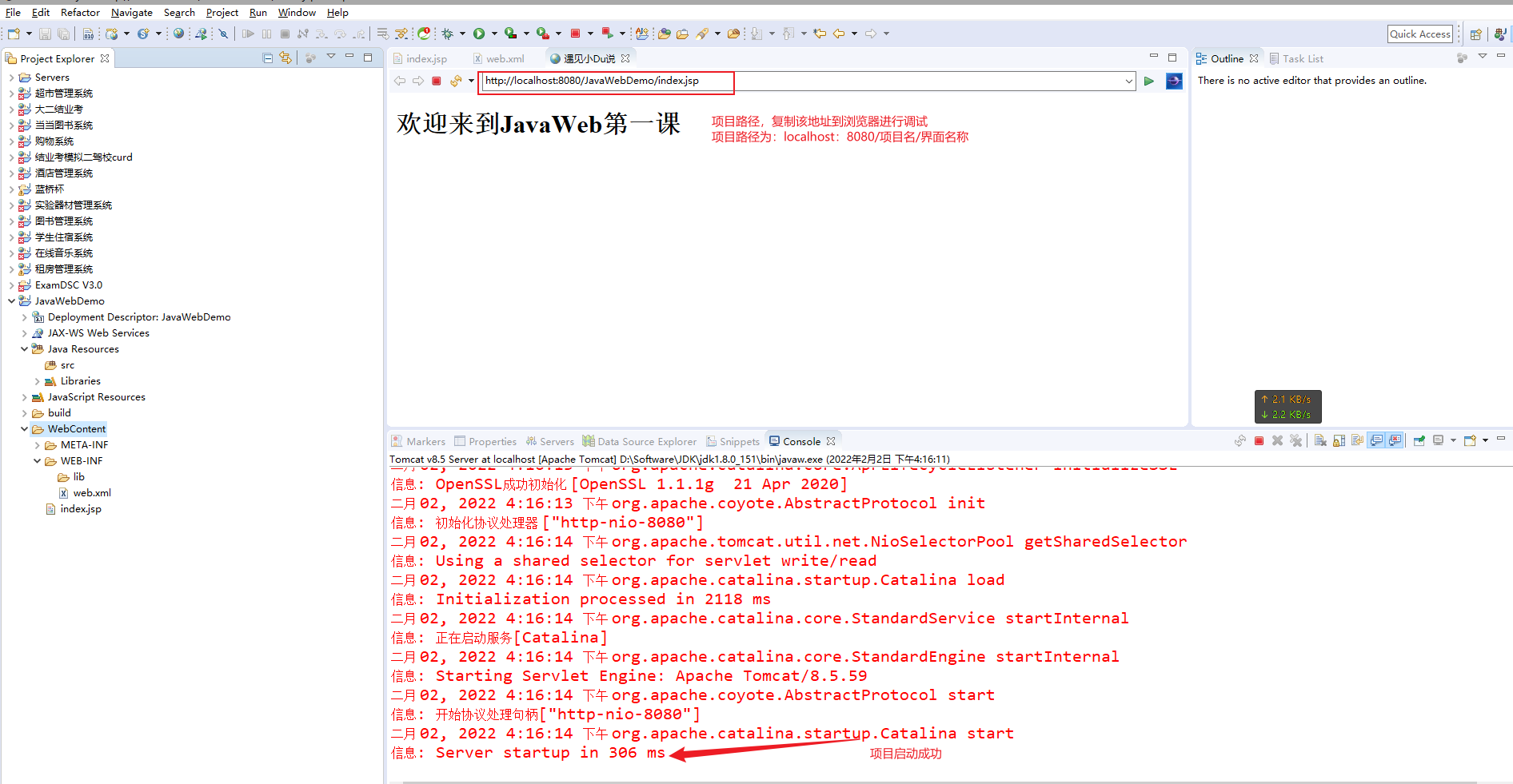Collapse the JavaWebDemo project node
Image resolution: width=1513 pixels, height=784 pixels.
click(x=11, y=301)
